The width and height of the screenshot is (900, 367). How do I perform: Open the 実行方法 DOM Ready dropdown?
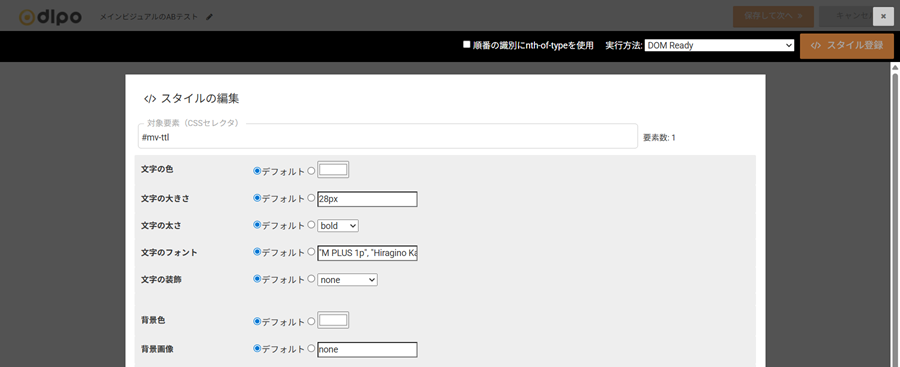click(719, 45)
